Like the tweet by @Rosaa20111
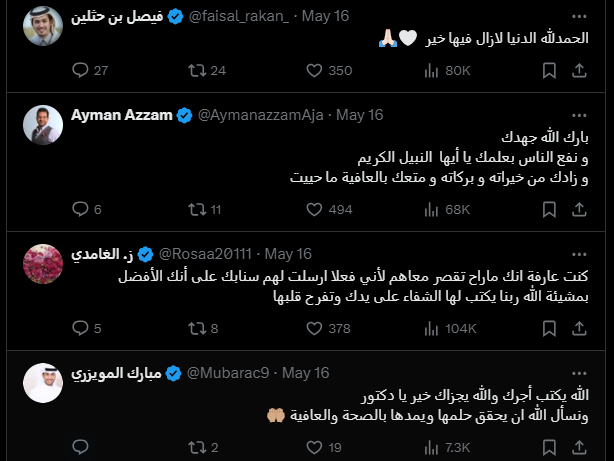 (315, 328)
